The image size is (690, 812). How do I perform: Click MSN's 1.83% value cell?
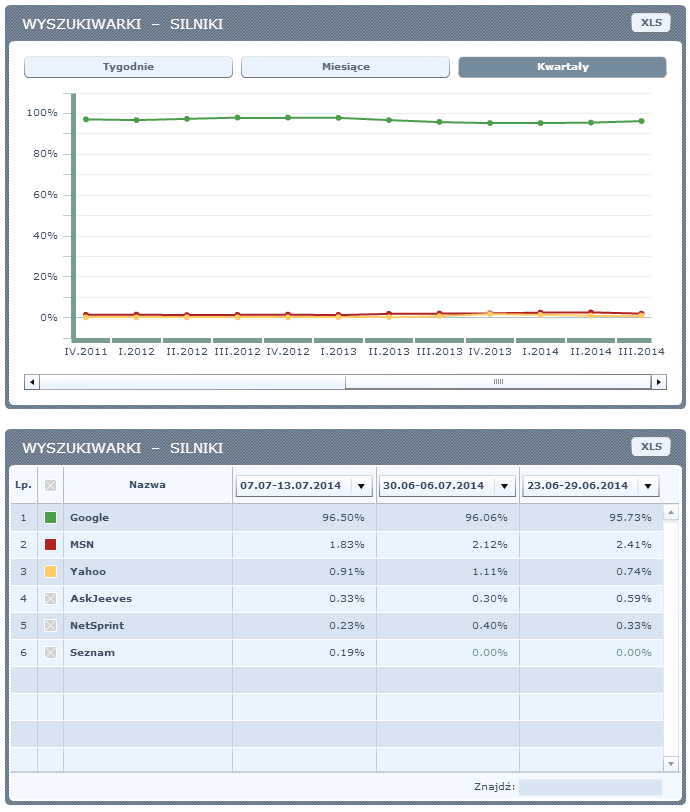[x=304, y=544]
